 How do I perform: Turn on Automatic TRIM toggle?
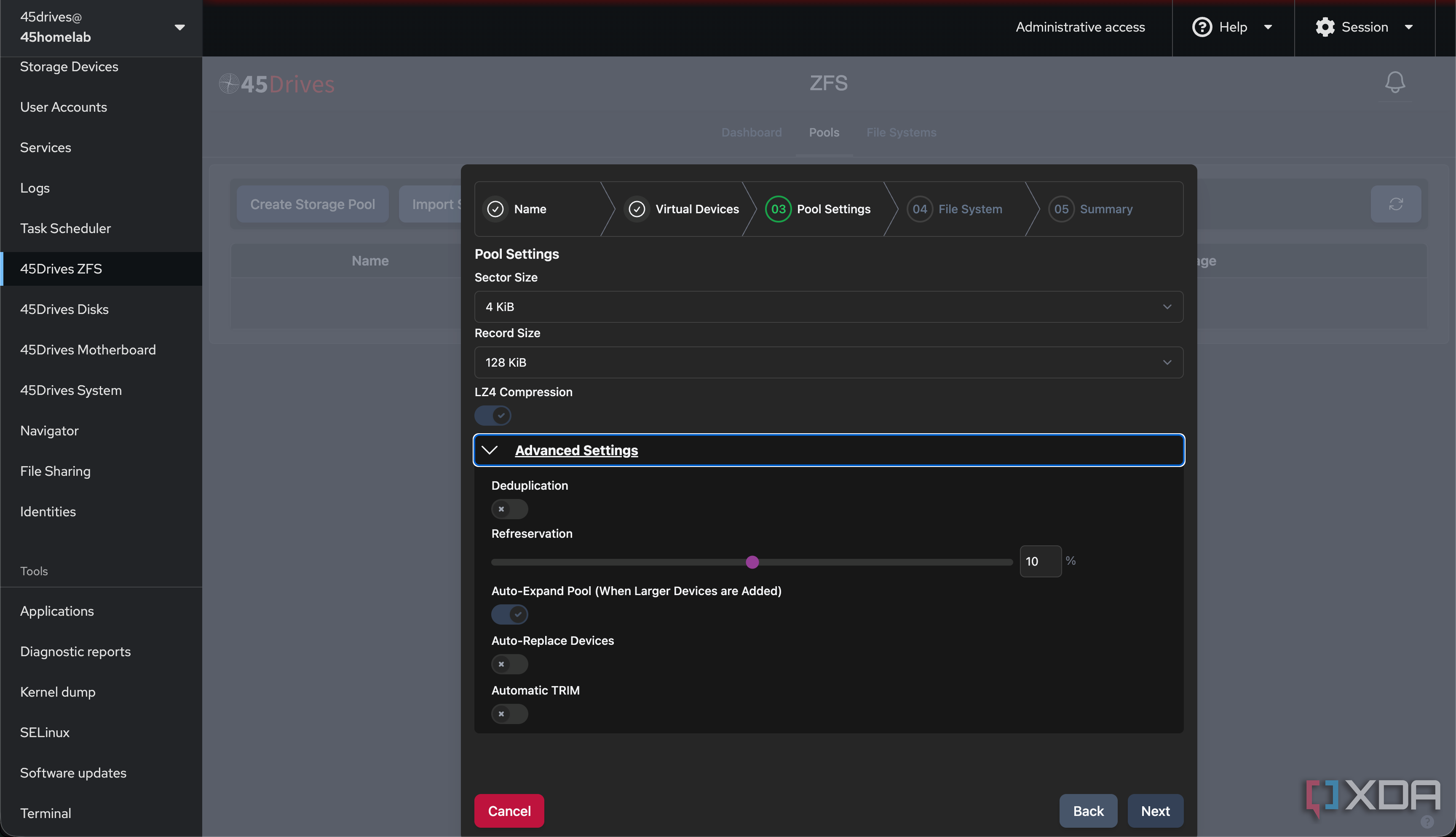pyautogui.click(x=509, y=714)
